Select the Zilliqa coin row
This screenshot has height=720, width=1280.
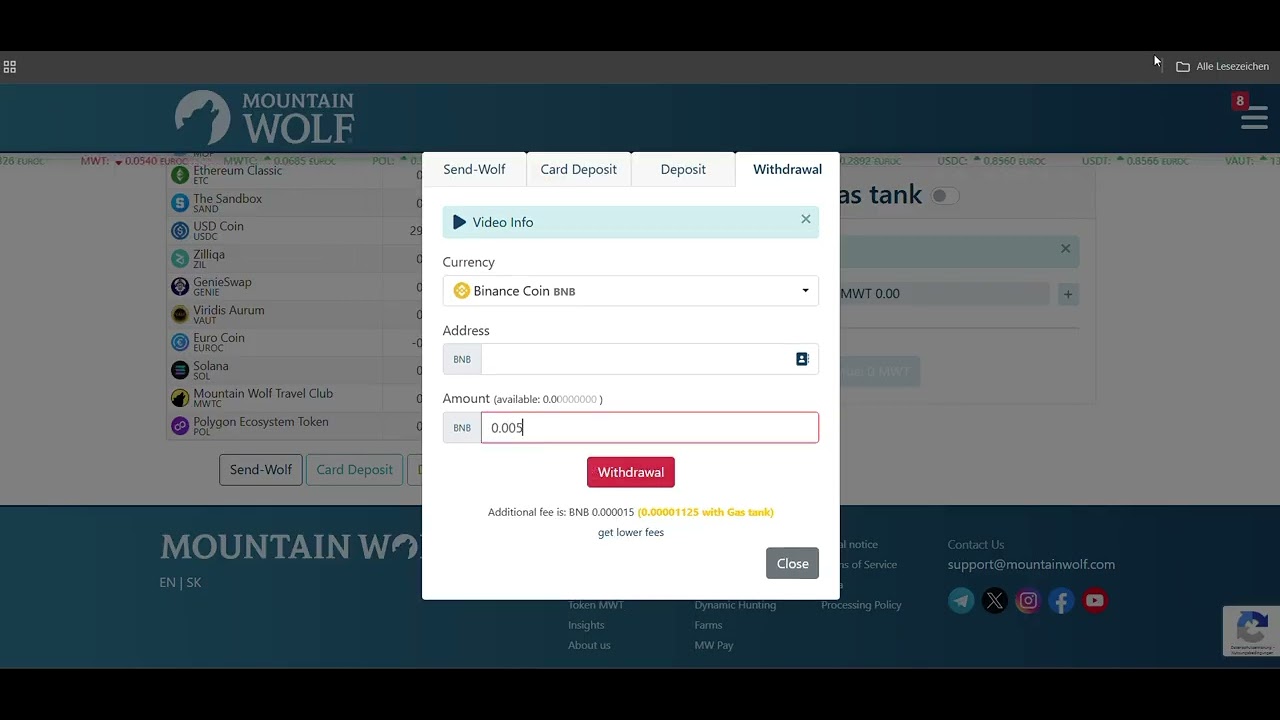coord(295,259)
